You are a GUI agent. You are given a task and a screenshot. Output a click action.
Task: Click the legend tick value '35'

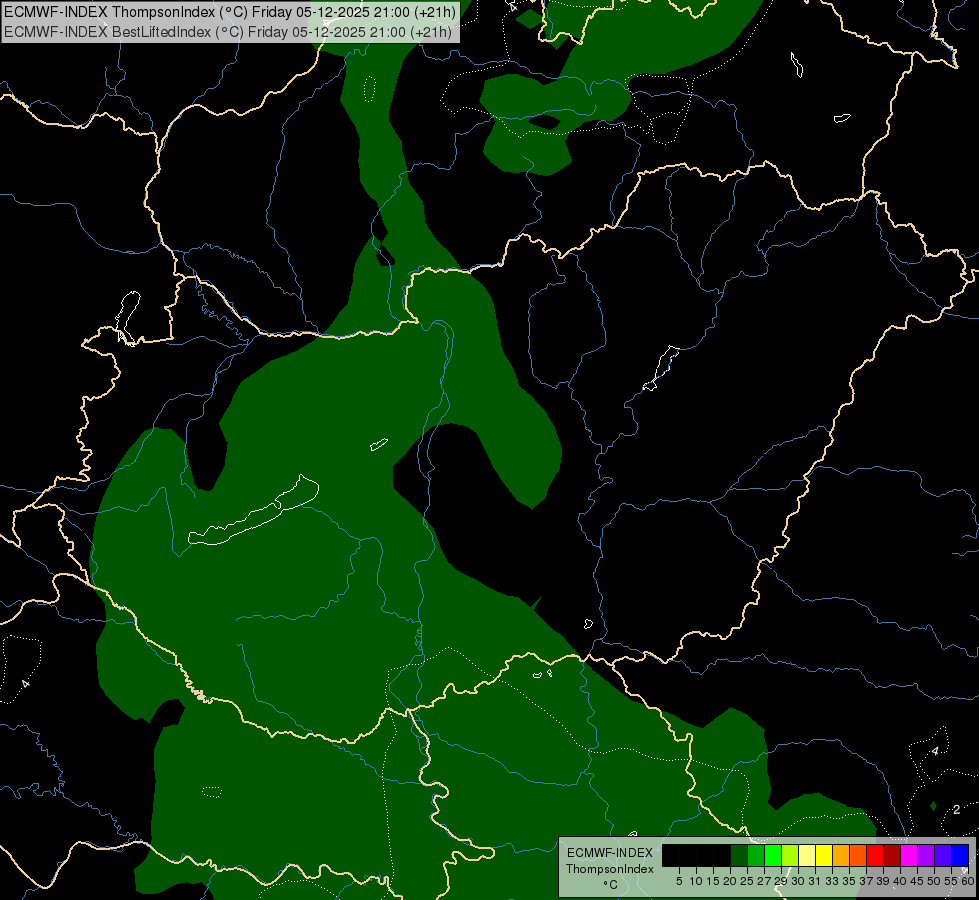click(x=849, y=881)
